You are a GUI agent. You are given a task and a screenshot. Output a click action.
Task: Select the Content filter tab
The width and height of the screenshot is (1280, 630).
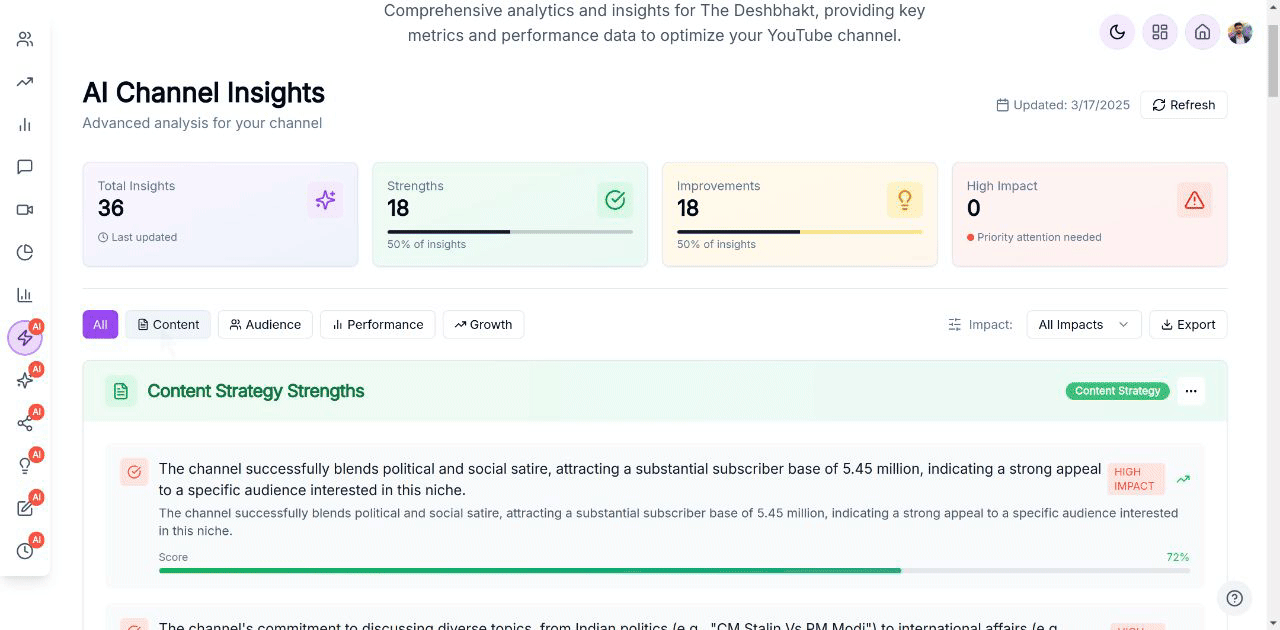pos(168,324)
